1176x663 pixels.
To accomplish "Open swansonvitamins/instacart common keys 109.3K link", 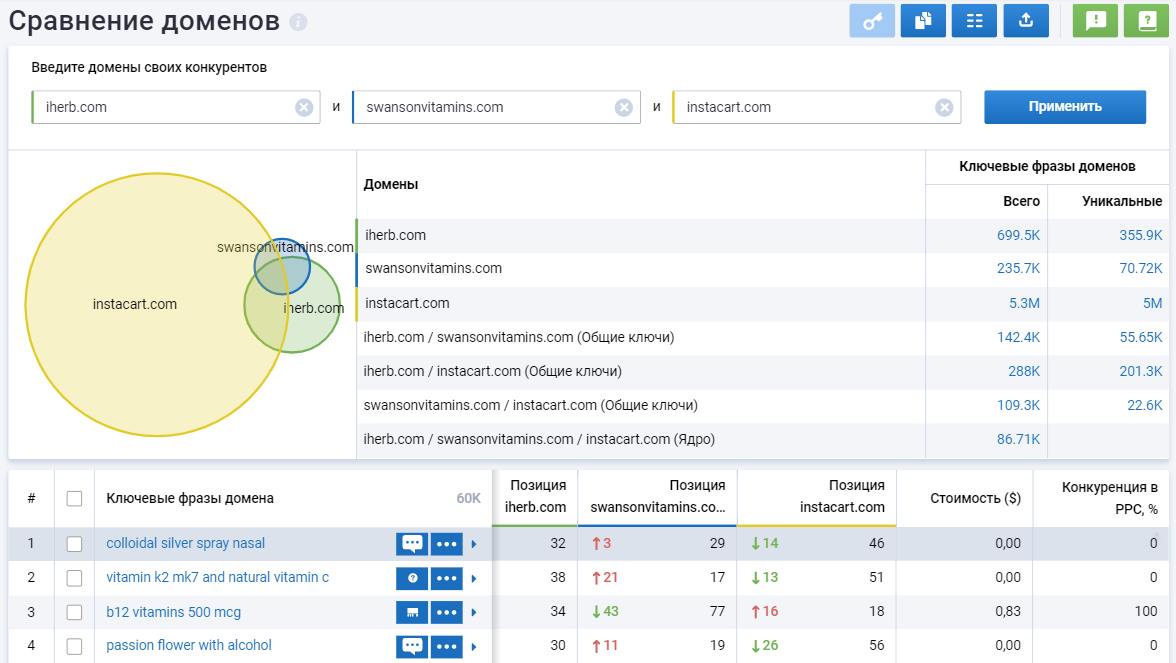I will pos(1018,405).
